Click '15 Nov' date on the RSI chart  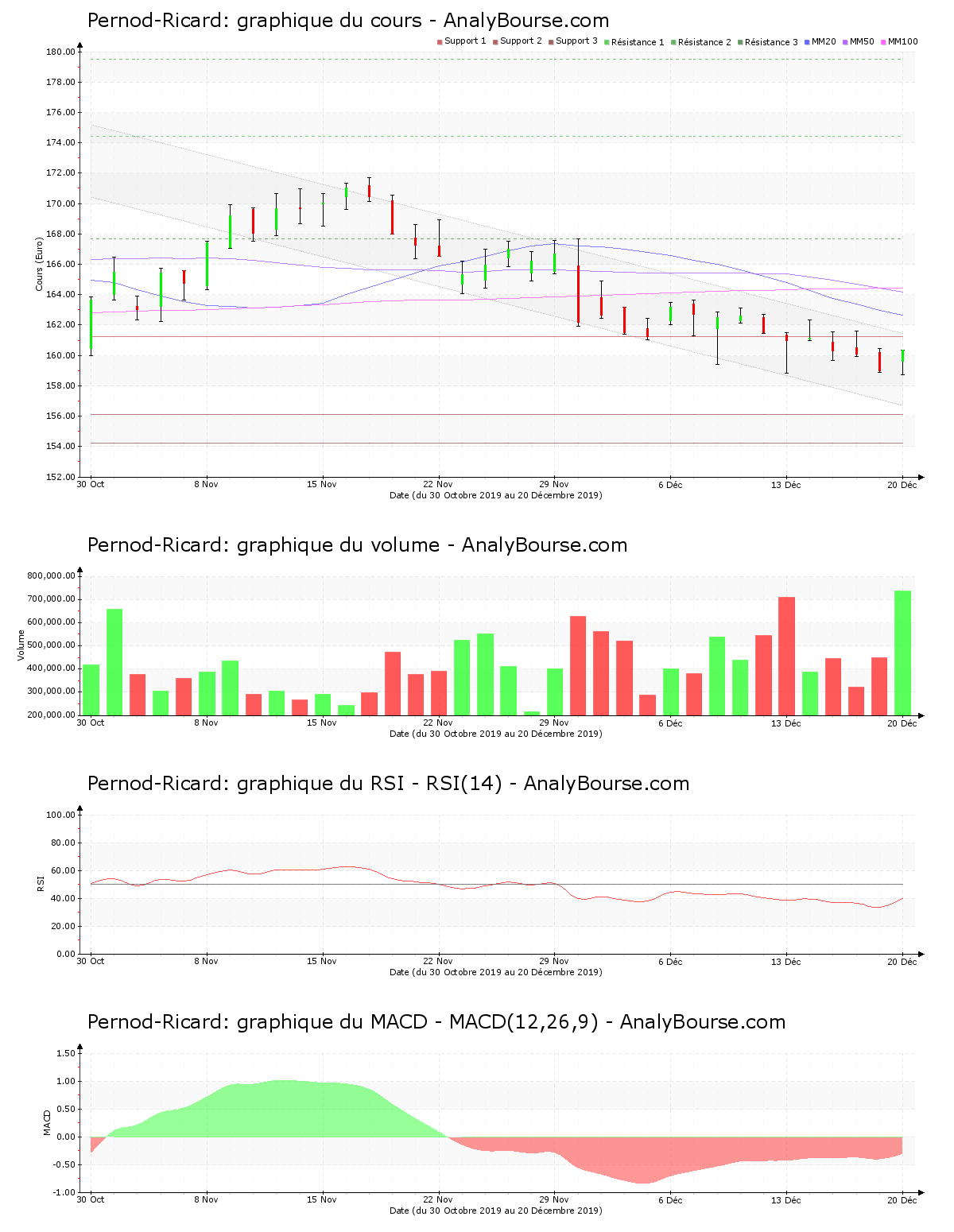tap(322, 961)
